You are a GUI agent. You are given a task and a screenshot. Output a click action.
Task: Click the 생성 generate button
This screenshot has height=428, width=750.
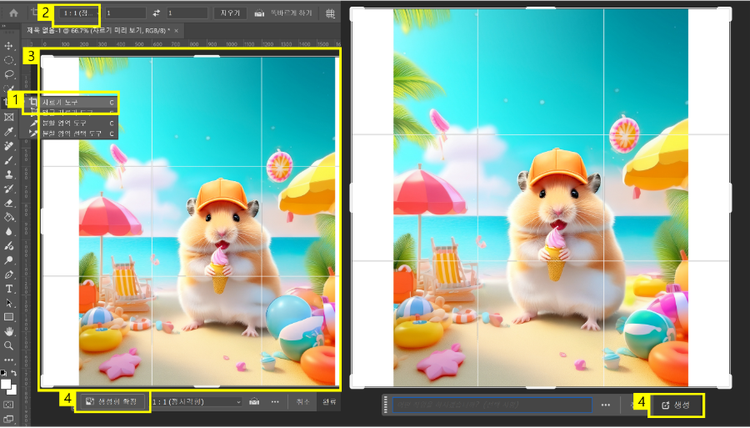[676, 406]
